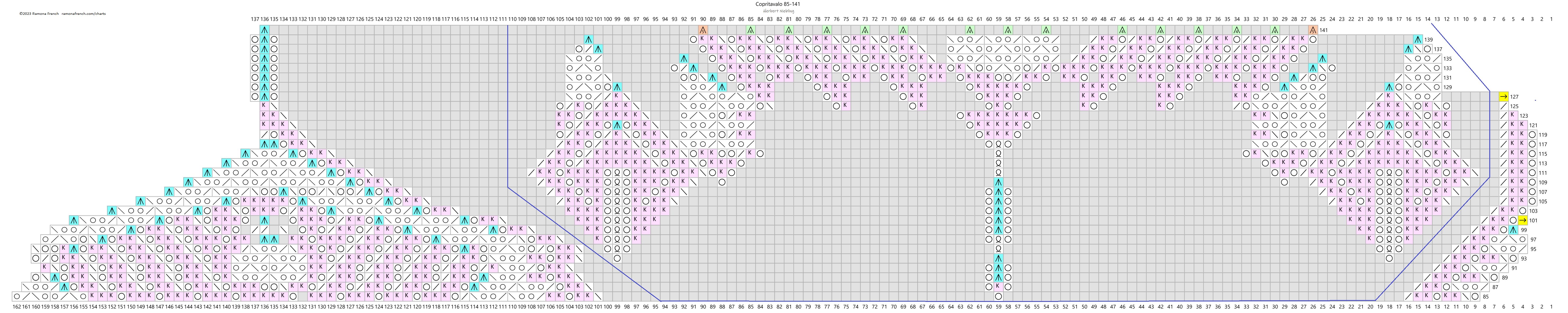Select the topmost cyan decrease in column 136
Screen dimensions: 1568x313
(x=264, y=30)
